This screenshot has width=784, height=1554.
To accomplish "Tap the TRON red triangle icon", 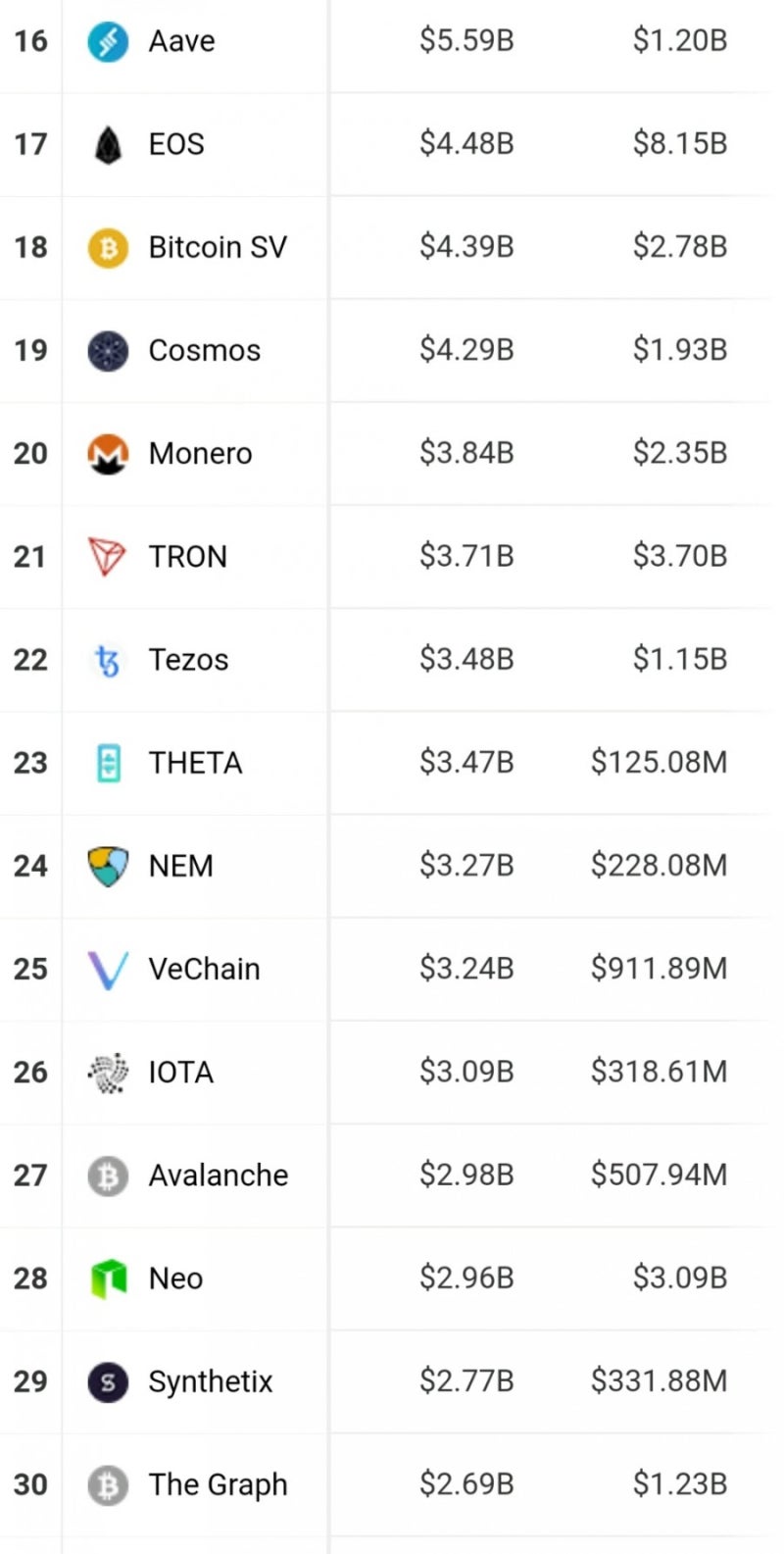I will [x=108, y=556].
